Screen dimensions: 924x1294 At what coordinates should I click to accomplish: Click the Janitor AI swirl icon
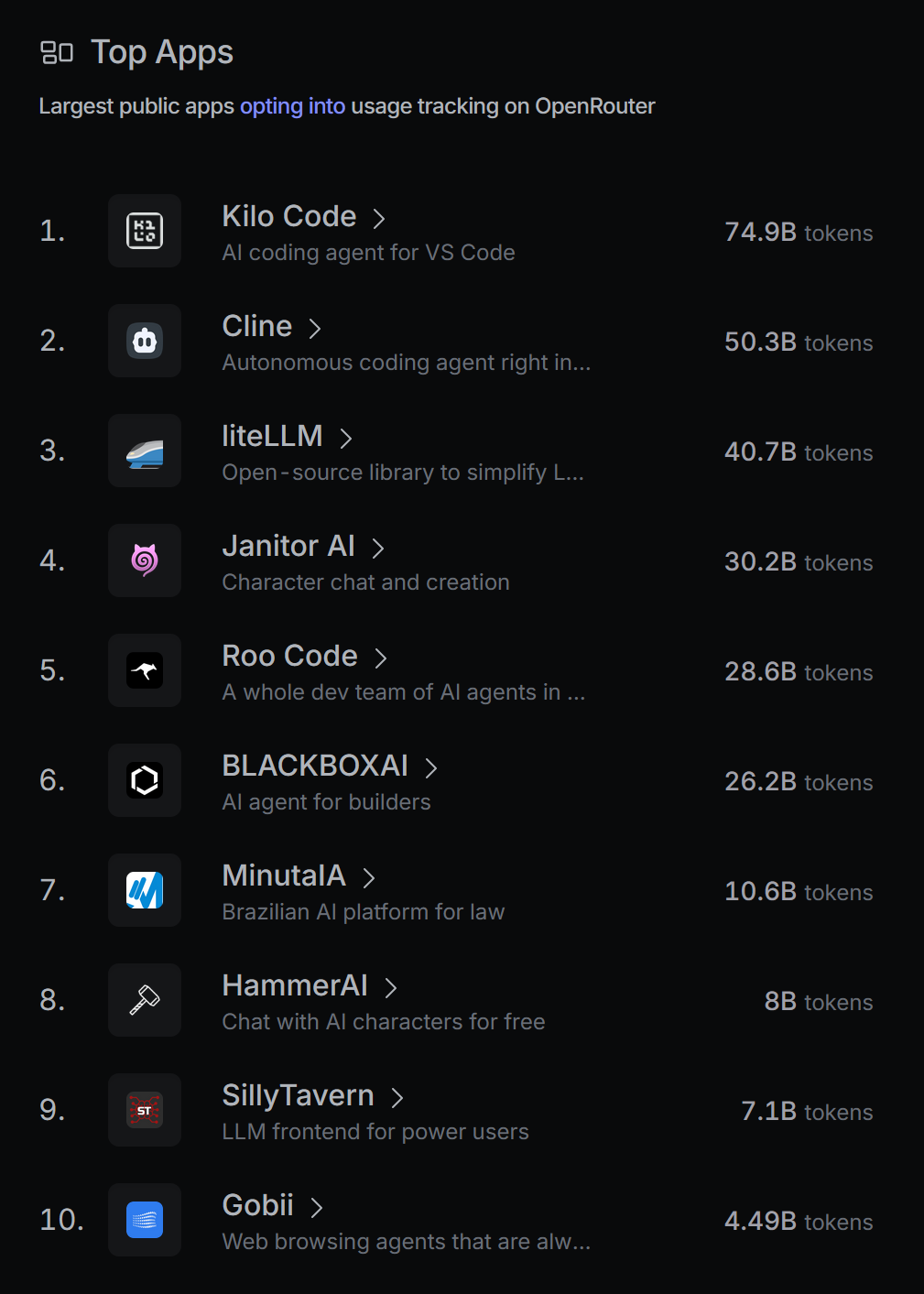click(x=145, y=560)
